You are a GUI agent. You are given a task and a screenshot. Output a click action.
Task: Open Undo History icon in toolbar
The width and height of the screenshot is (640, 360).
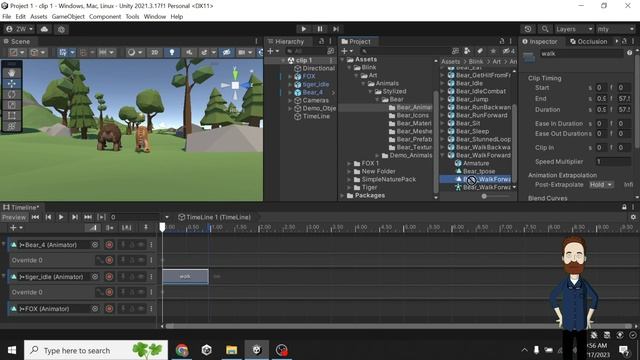528,29
